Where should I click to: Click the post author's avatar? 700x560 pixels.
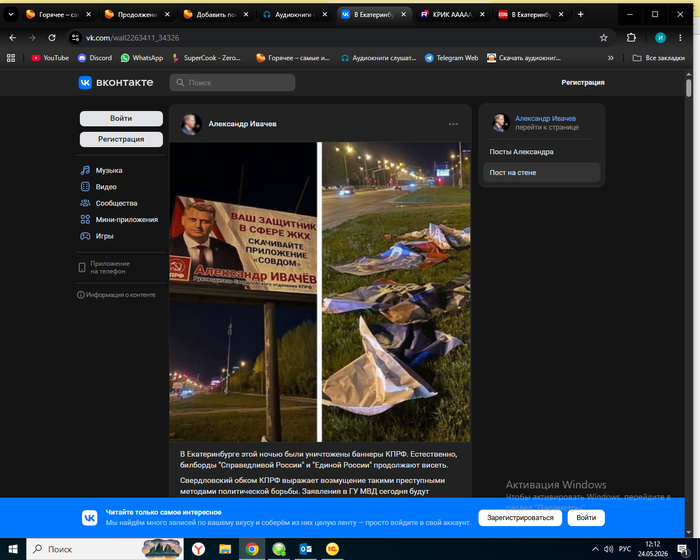click(191, 124)
